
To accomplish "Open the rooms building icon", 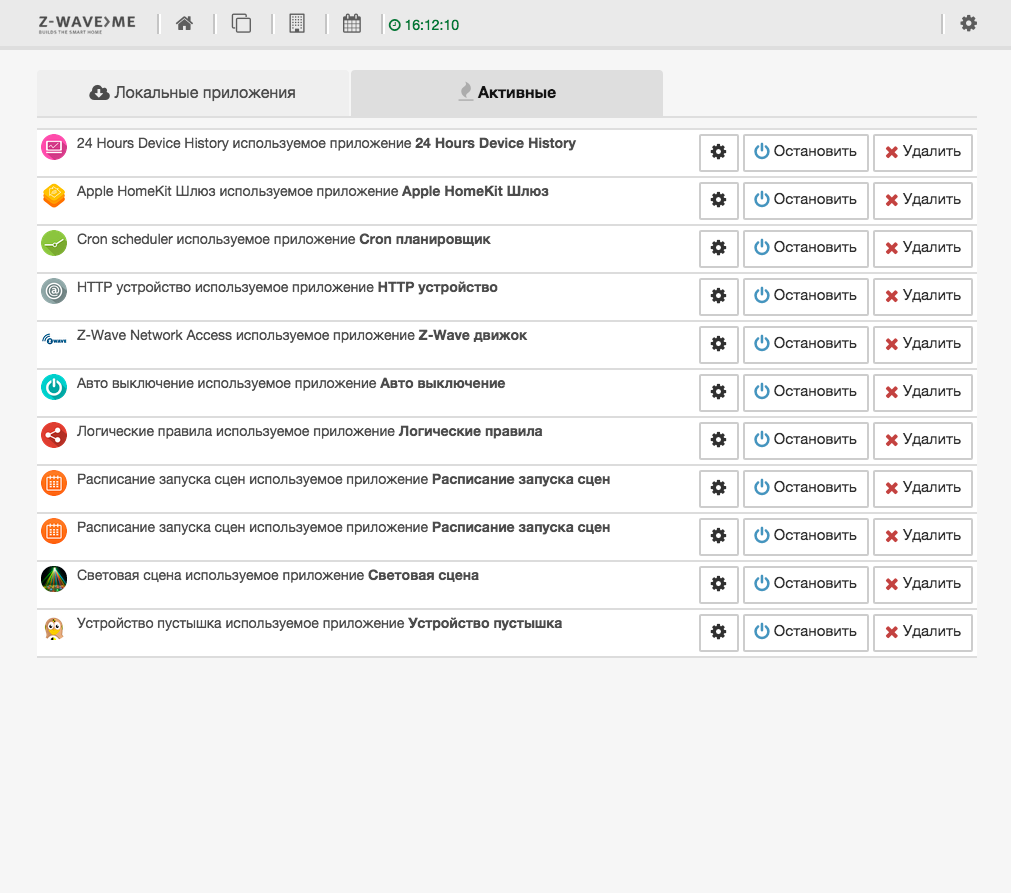I will point(297,24).
